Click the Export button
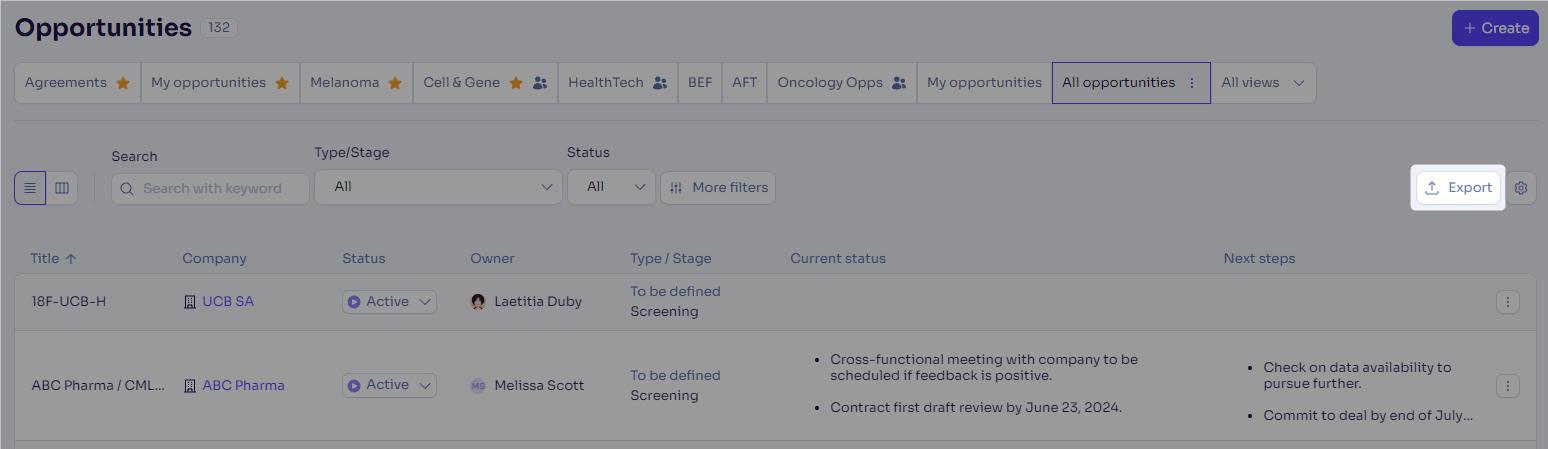 pos(1458,188)
